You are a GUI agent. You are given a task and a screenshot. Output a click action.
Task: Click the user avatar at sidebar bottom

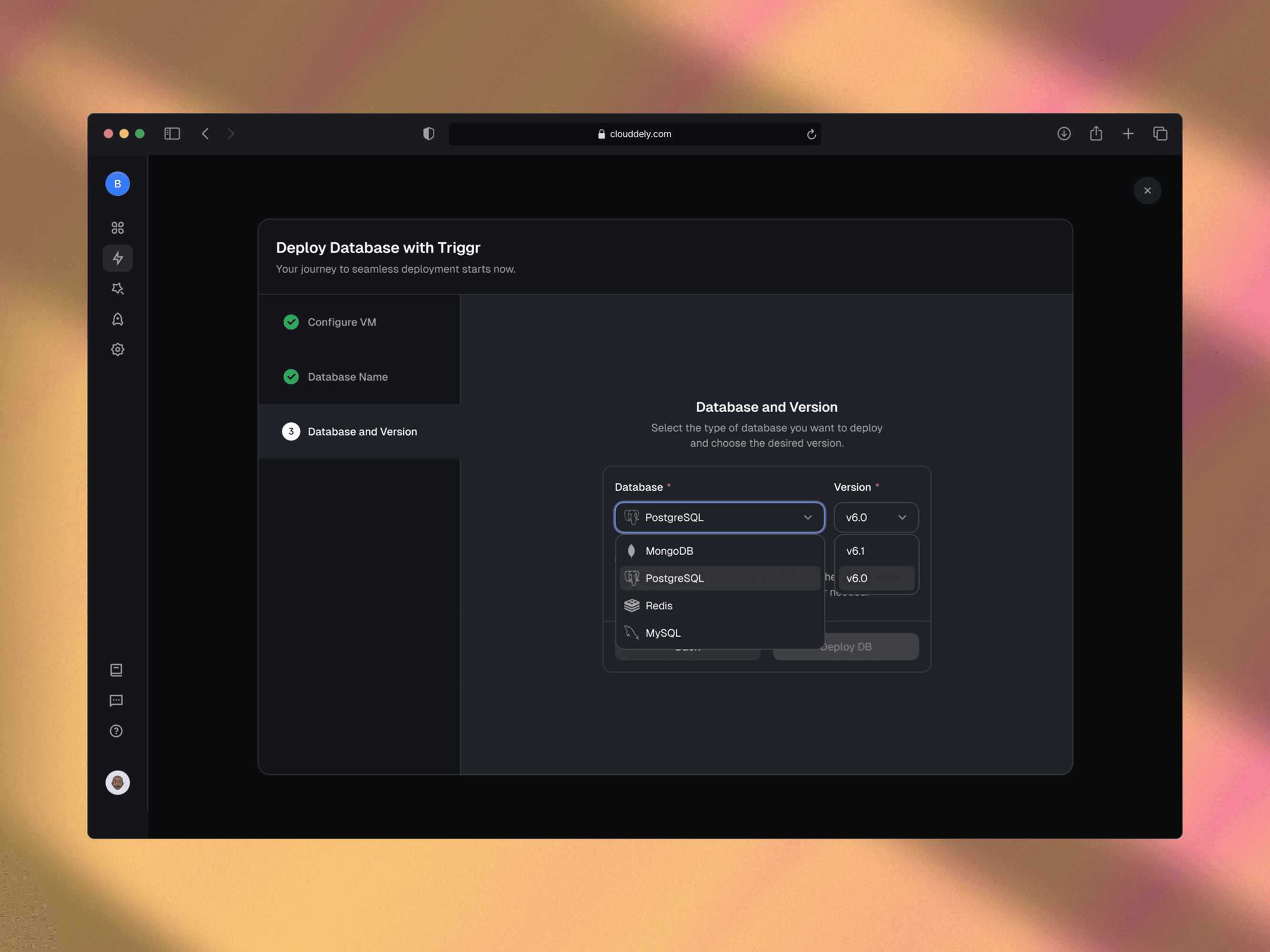point(118,783)
